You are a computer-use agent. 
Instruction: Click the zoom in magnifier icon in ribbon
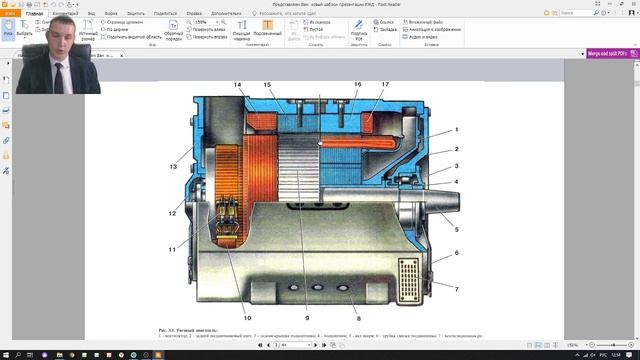(223, 22)
